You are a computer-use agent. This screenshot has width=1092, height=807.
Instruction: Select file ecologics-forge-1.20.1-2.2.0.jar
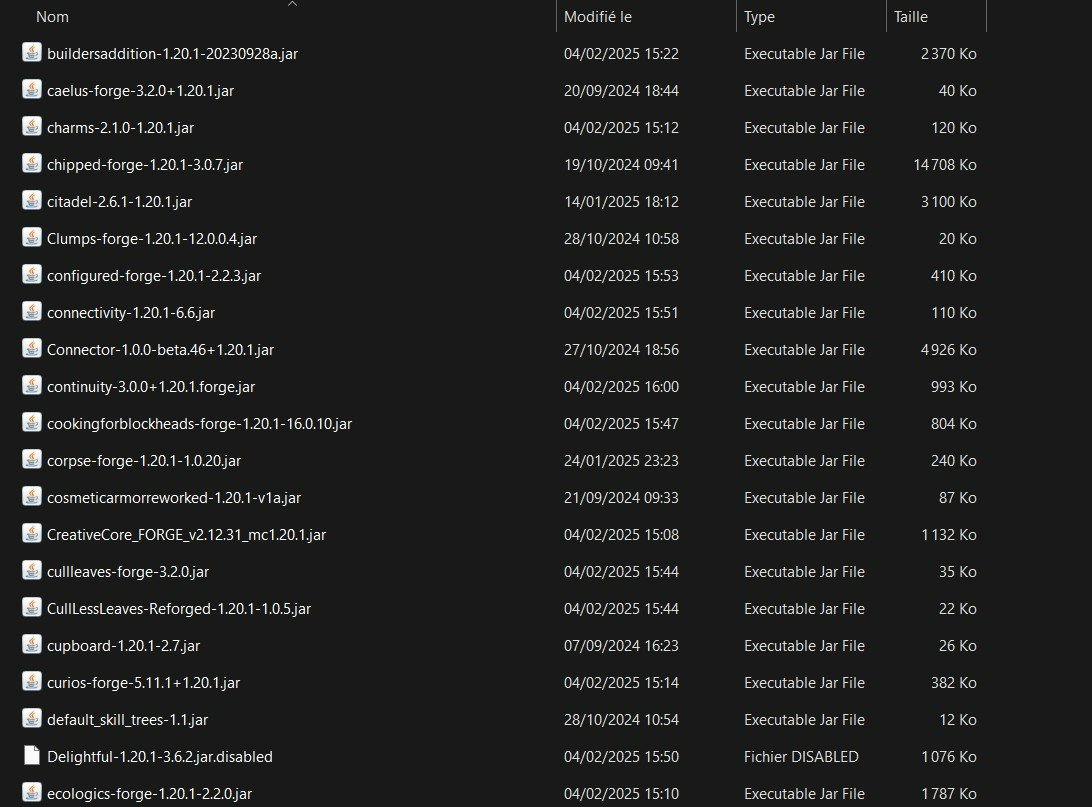point(149,793)
